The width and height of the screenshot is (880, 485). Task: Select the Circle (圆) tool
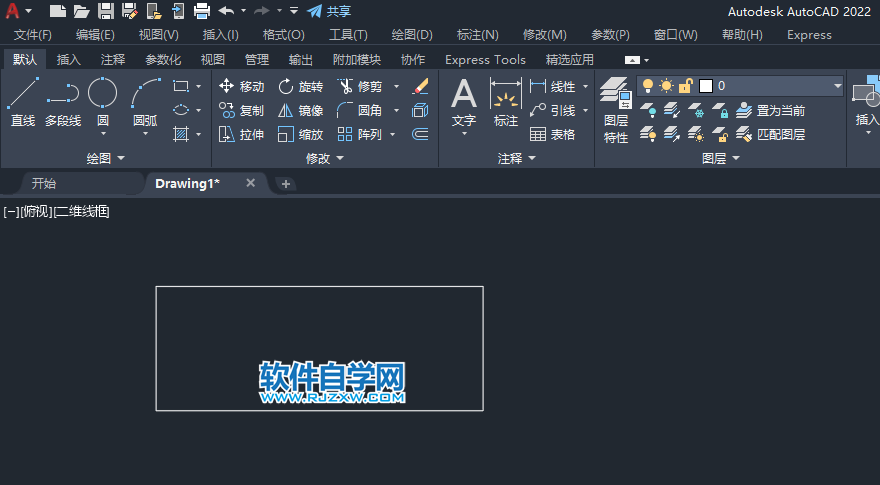tap(103, 102)
